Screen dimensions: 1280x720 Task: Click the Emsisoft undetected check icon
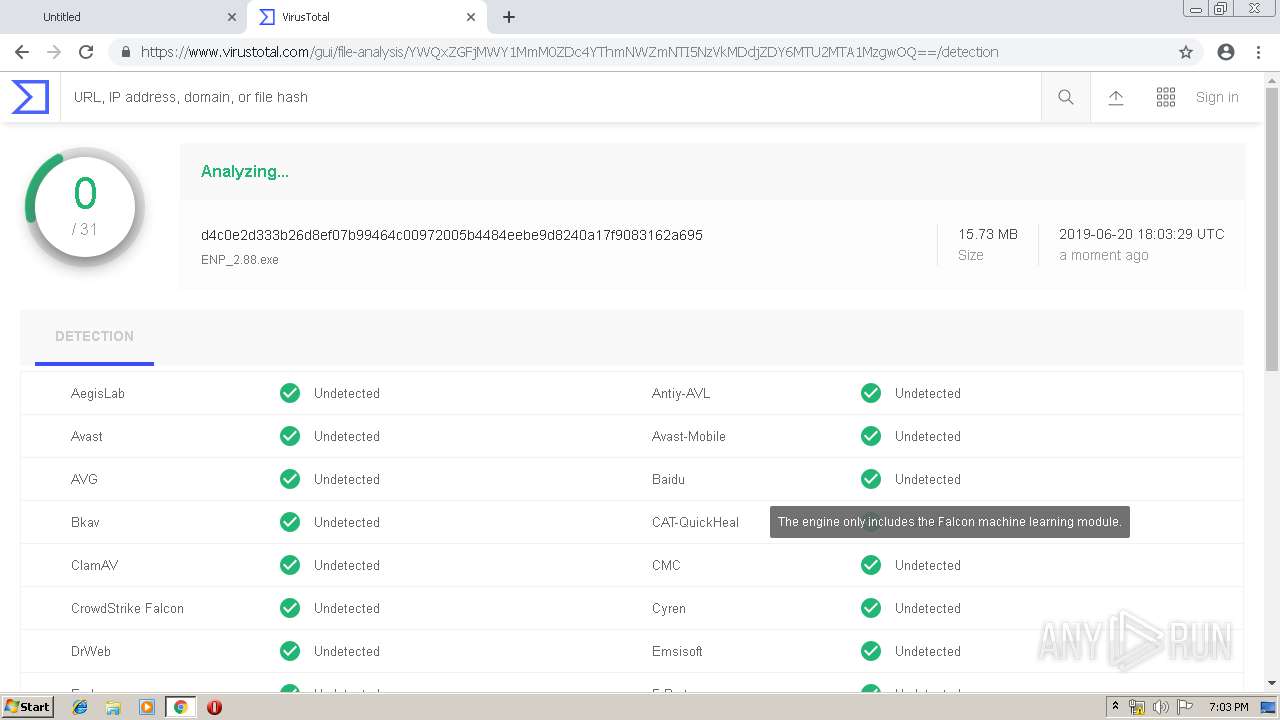pos(871,651)
